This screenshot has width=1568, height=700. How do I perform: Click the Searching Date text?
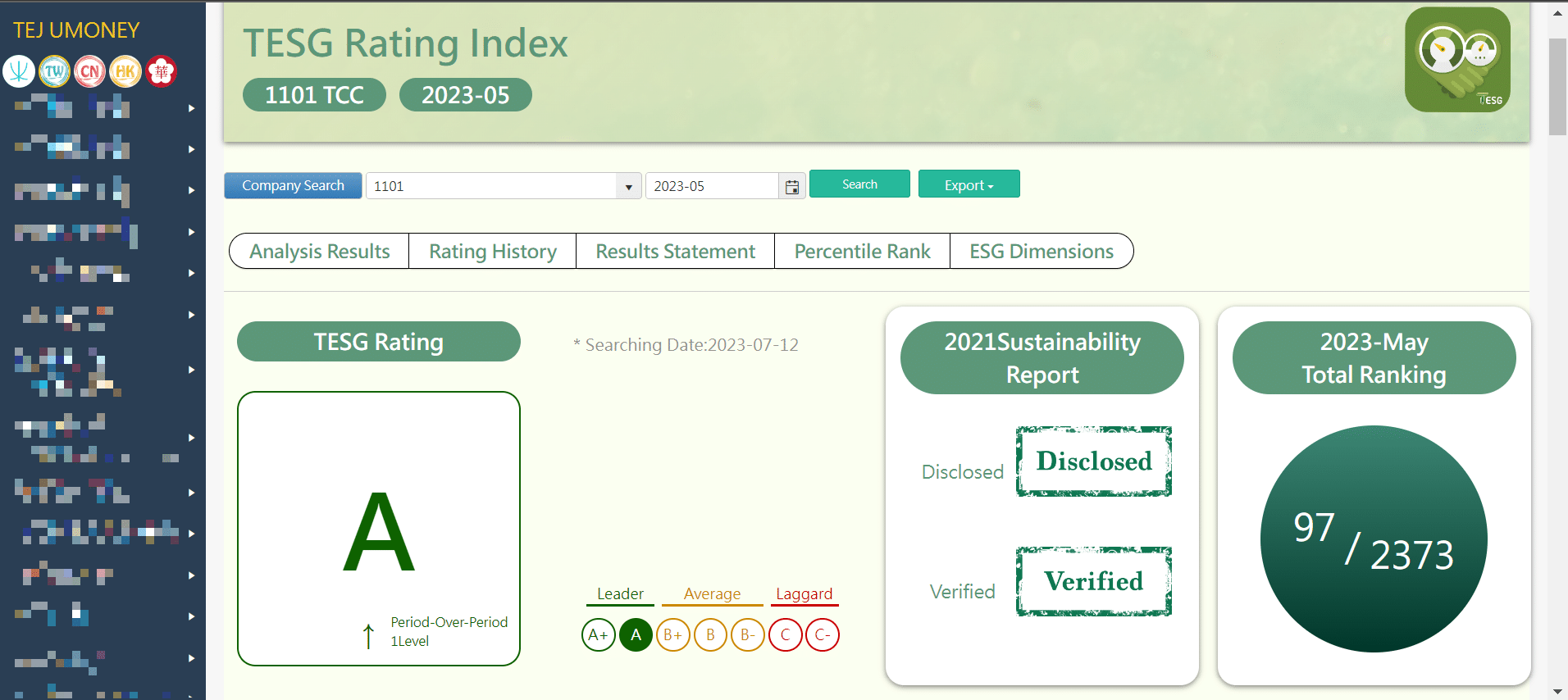686,345
